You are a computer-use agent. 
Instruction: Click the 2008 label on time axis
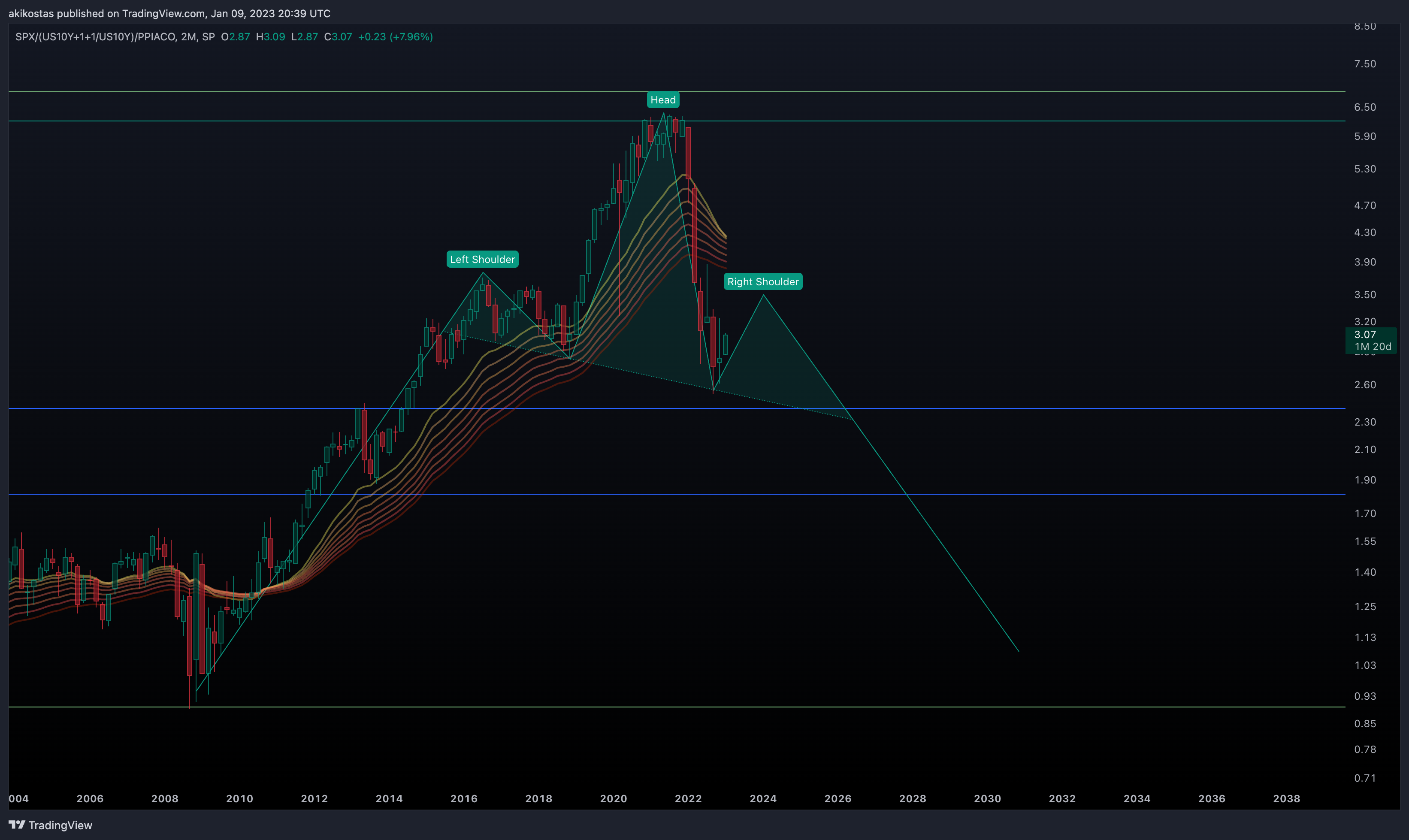coord(165,798)
